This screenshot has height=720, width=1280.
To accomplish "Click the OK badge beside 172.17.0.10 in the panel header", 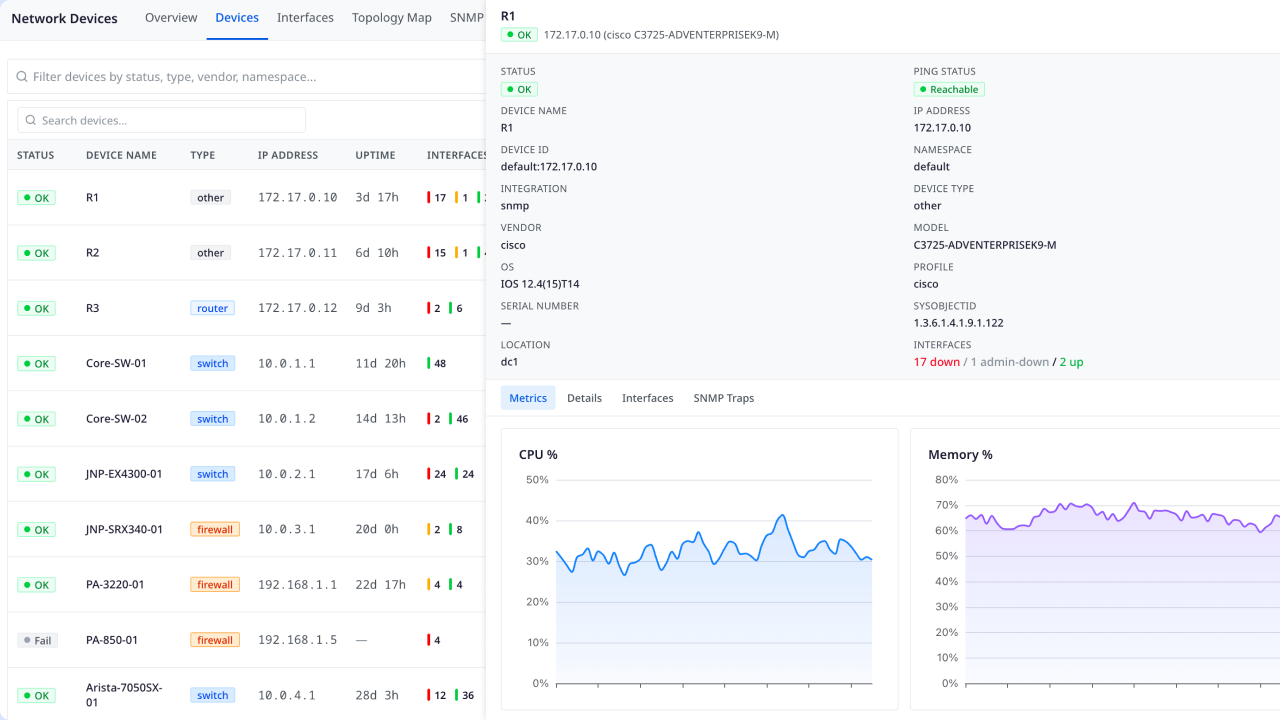I will (x=519, y=35).
